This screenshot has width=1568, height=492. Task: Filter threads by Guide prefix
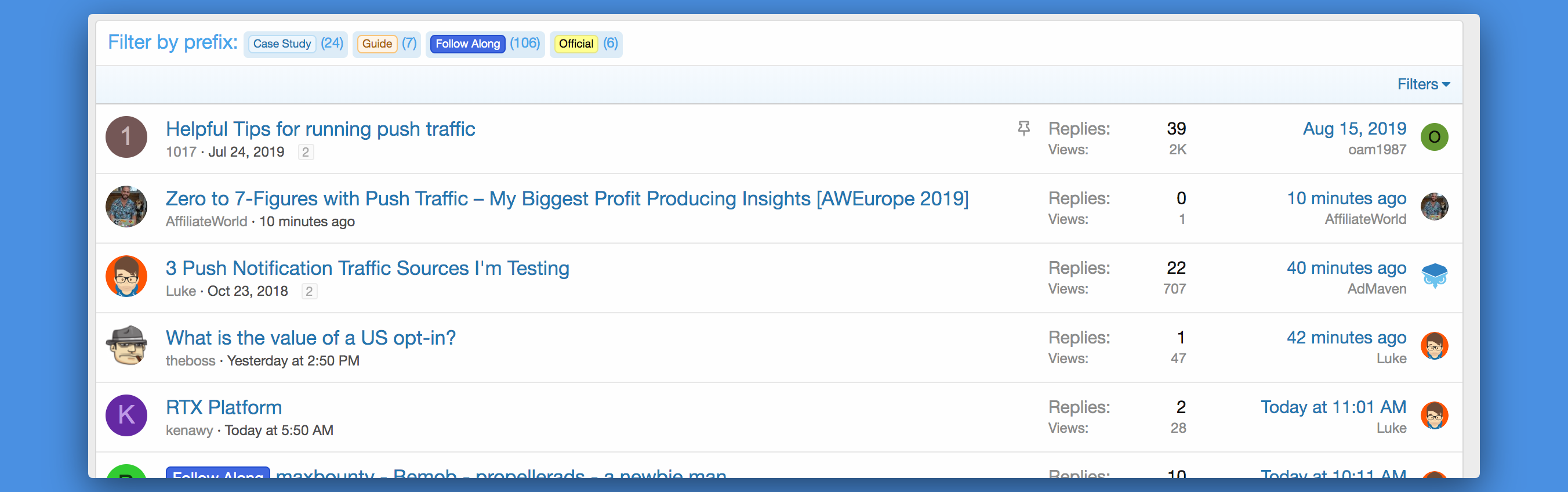pyautogui.click(x=377, y=44)
